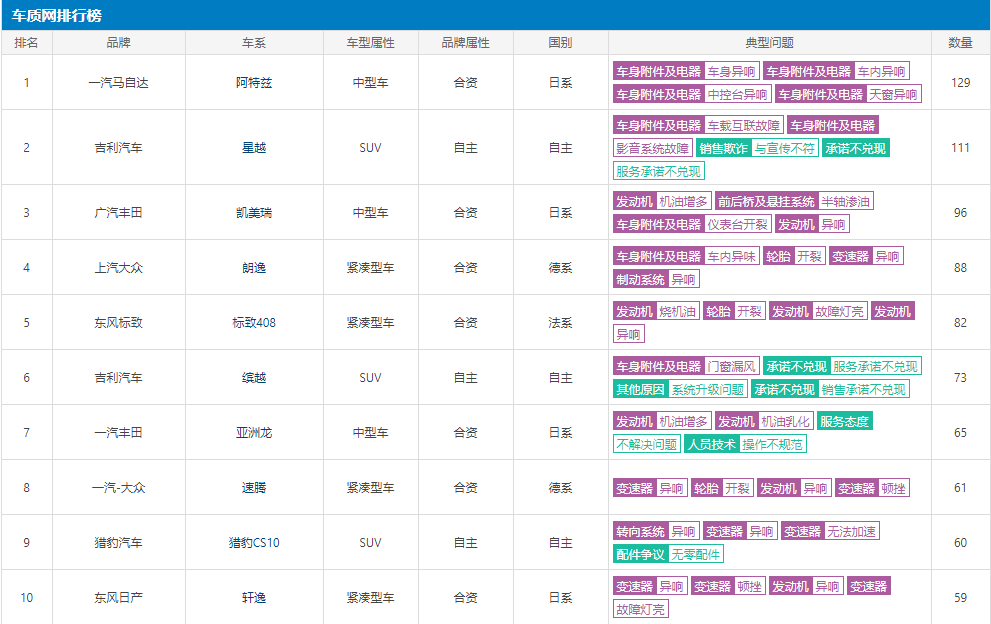
Task: Open the 亚洲龙 car series link
Action: click(254, 433)
